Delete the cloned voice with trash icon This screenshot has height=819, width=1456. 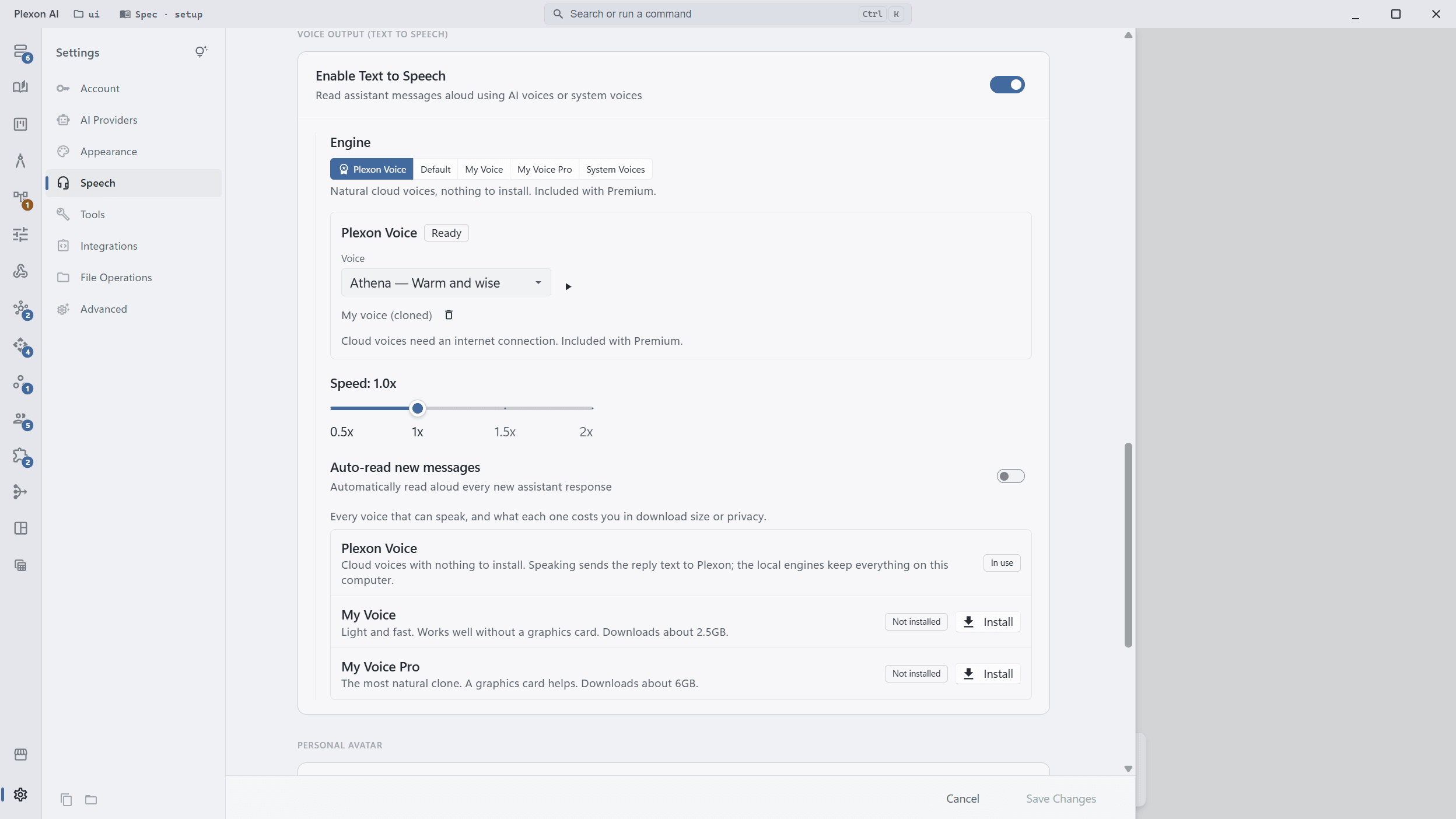point(449,315)
